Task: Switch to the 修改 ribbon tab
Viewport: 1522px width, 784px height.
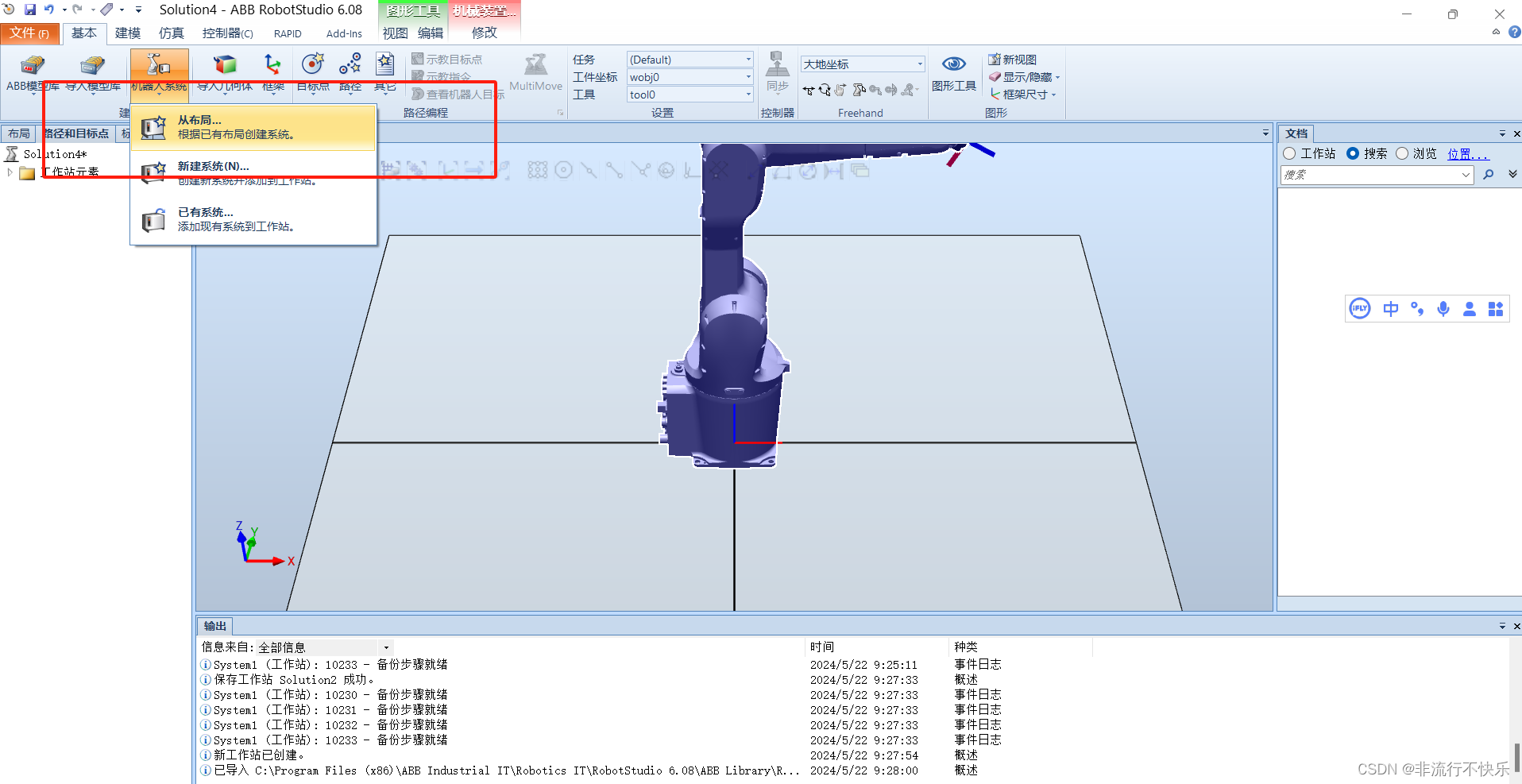Action: coord(485,33)
